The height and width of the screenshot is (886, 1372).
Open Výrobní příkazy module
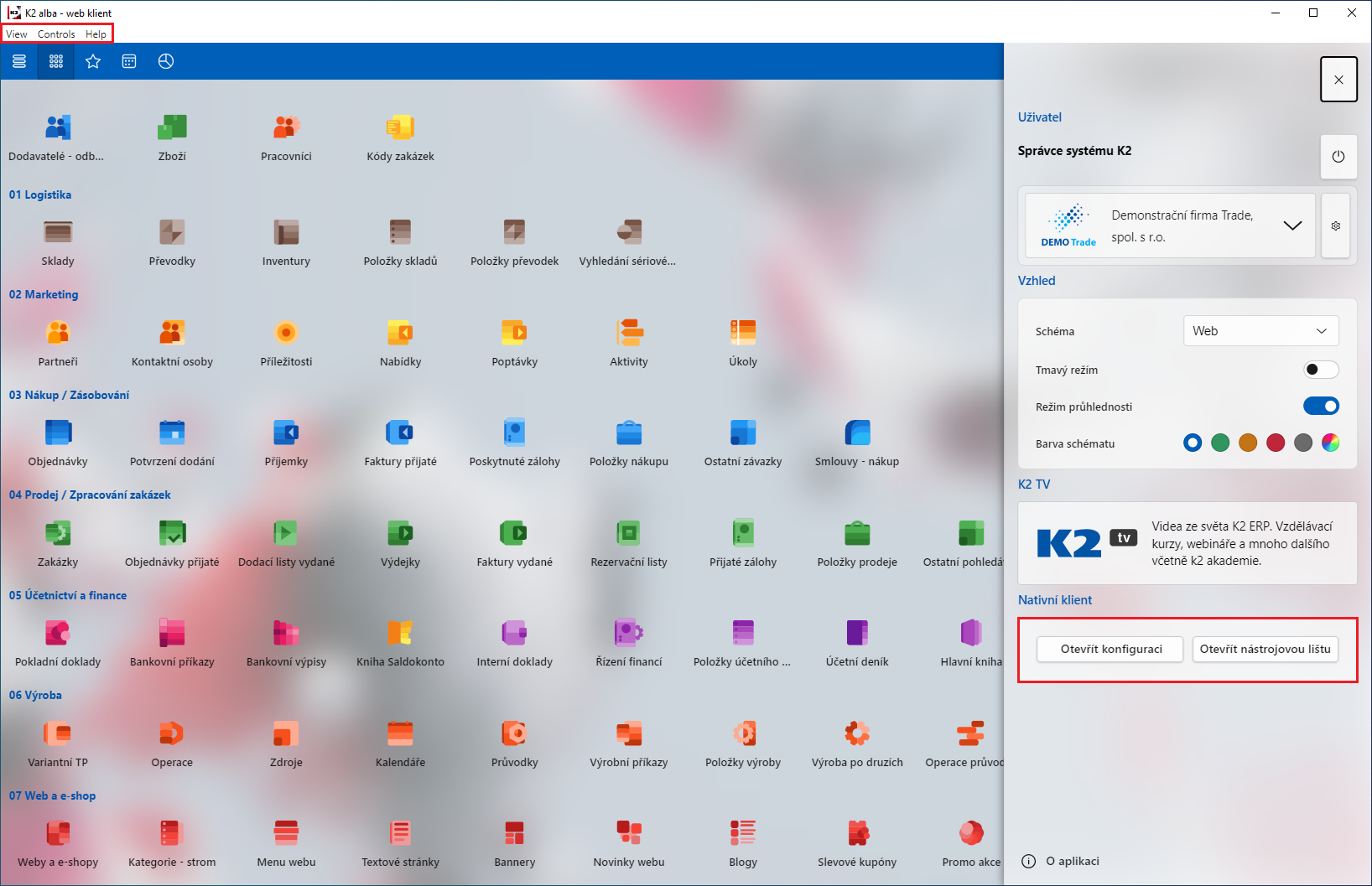point(629,733)
